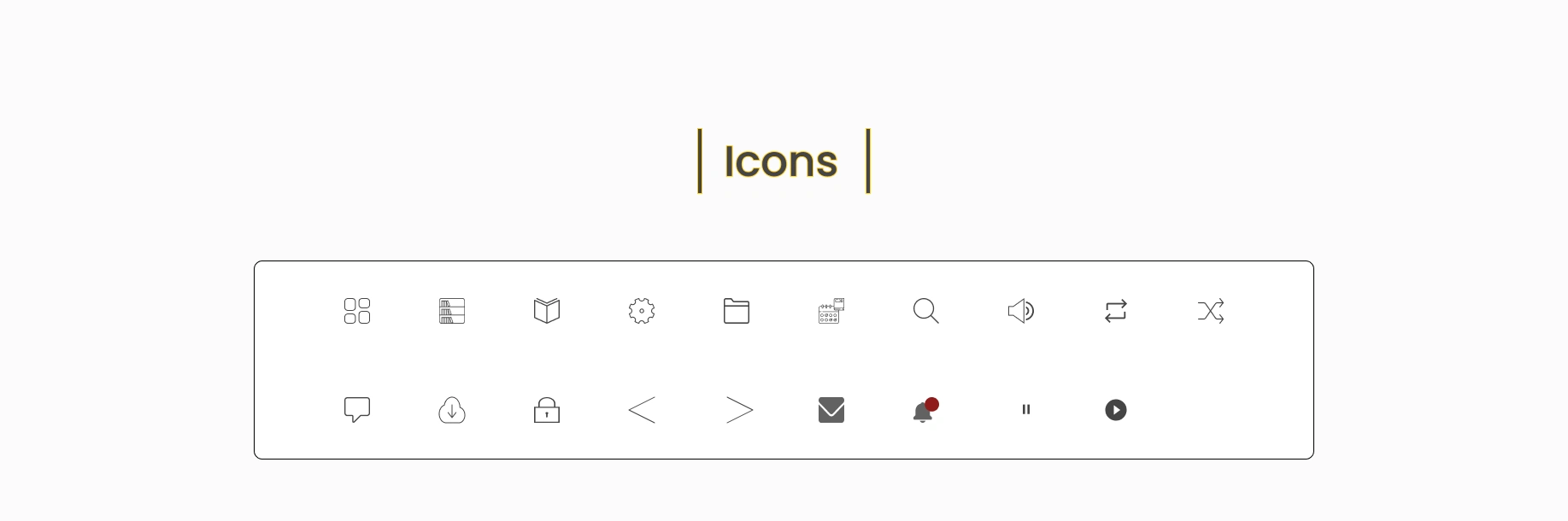Open the filled envelope mail icon
Viewport: 1568px width, 521px height.
tap(831, 410)
